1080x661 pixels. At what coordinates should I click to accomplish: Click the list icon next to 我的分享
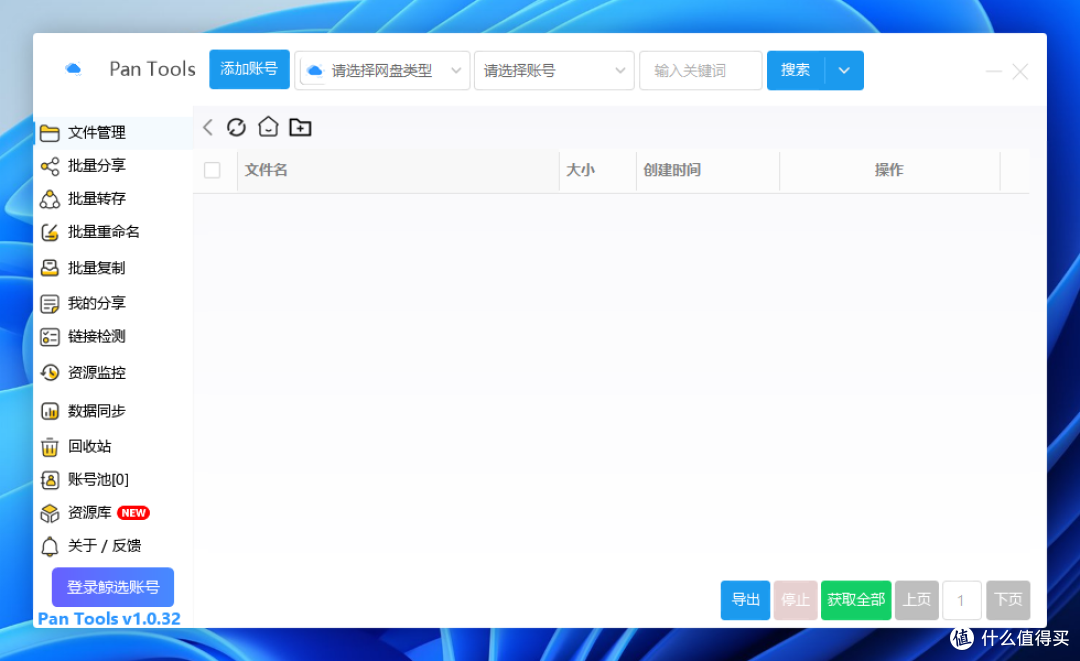(x=50, y=304)
